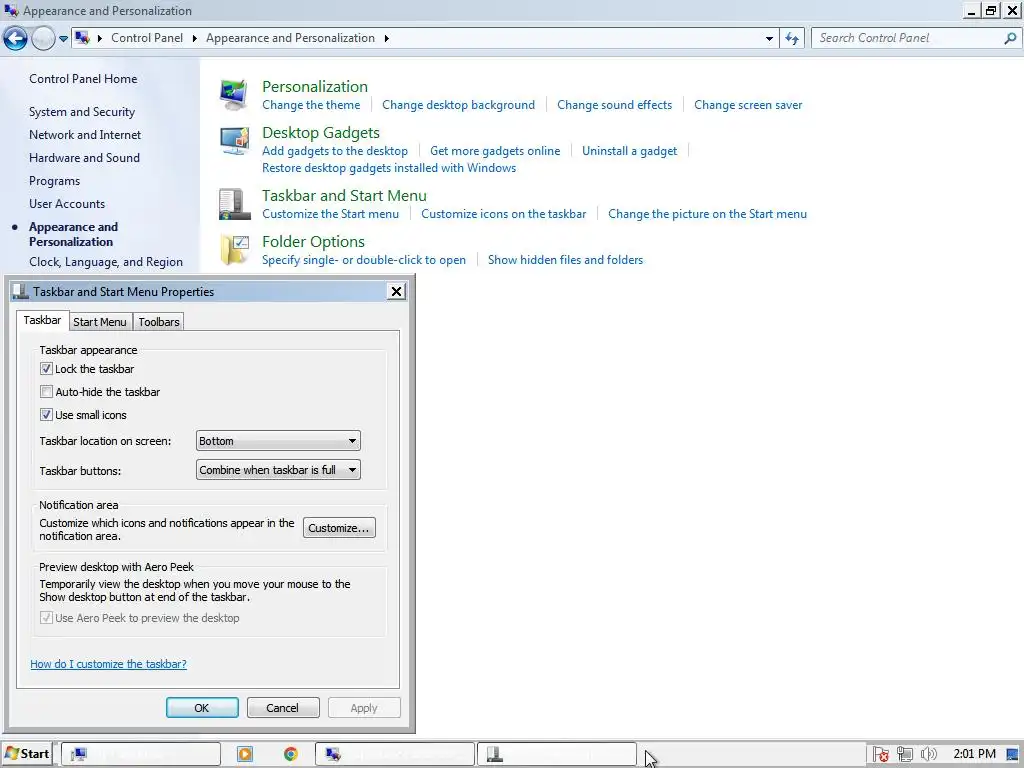Open the media player icon in taskbar

point(245,754)
